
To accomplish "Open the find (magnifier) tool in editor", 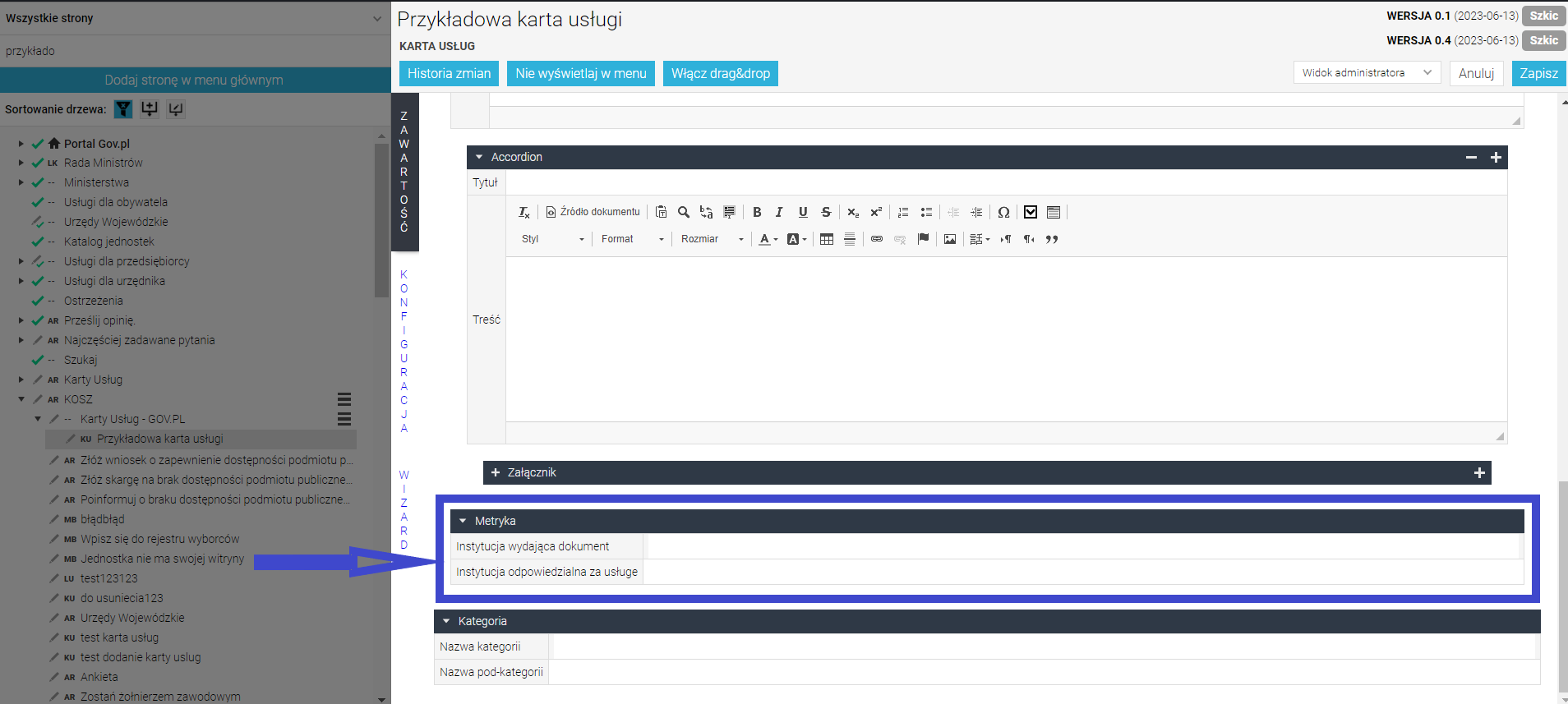I will coord(684,212).
